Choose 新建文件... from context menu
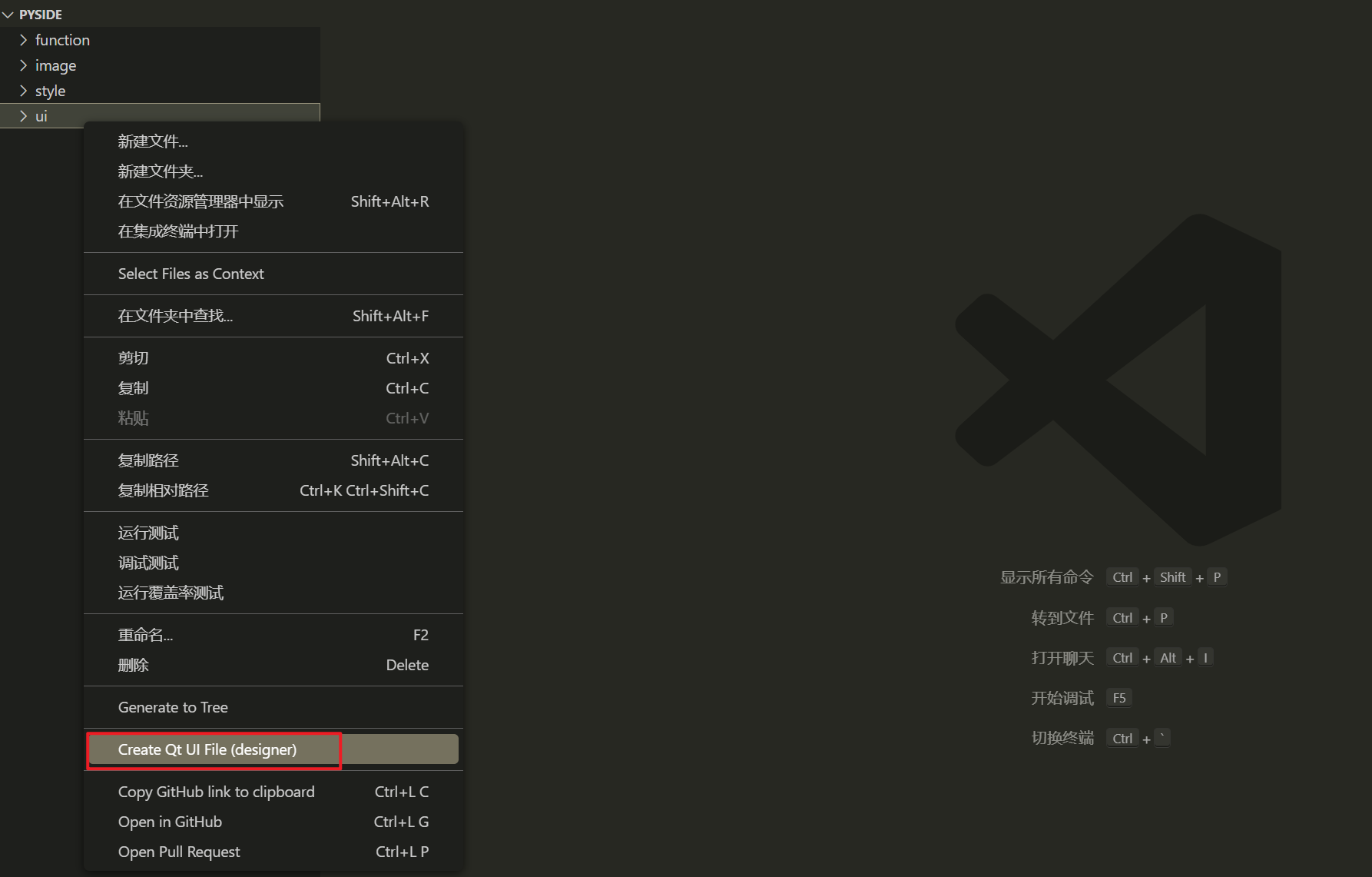The width and height of the screenshot is (1372, 877). pos(153,141)
